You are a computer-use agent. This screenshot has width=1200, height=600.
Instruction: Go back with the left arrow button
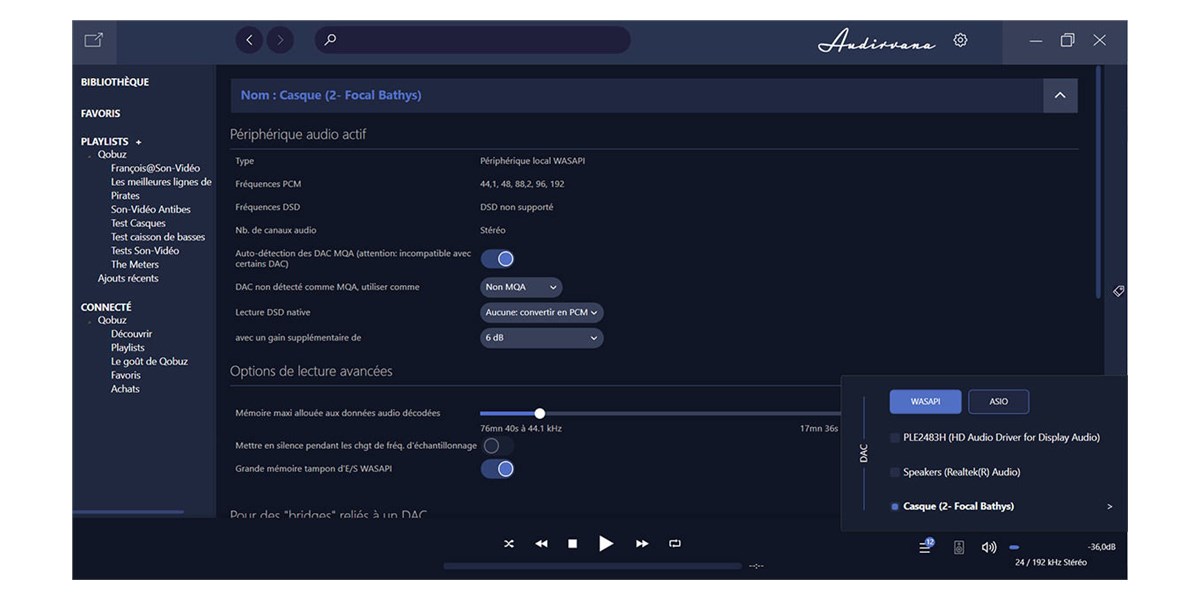[249, 40]
